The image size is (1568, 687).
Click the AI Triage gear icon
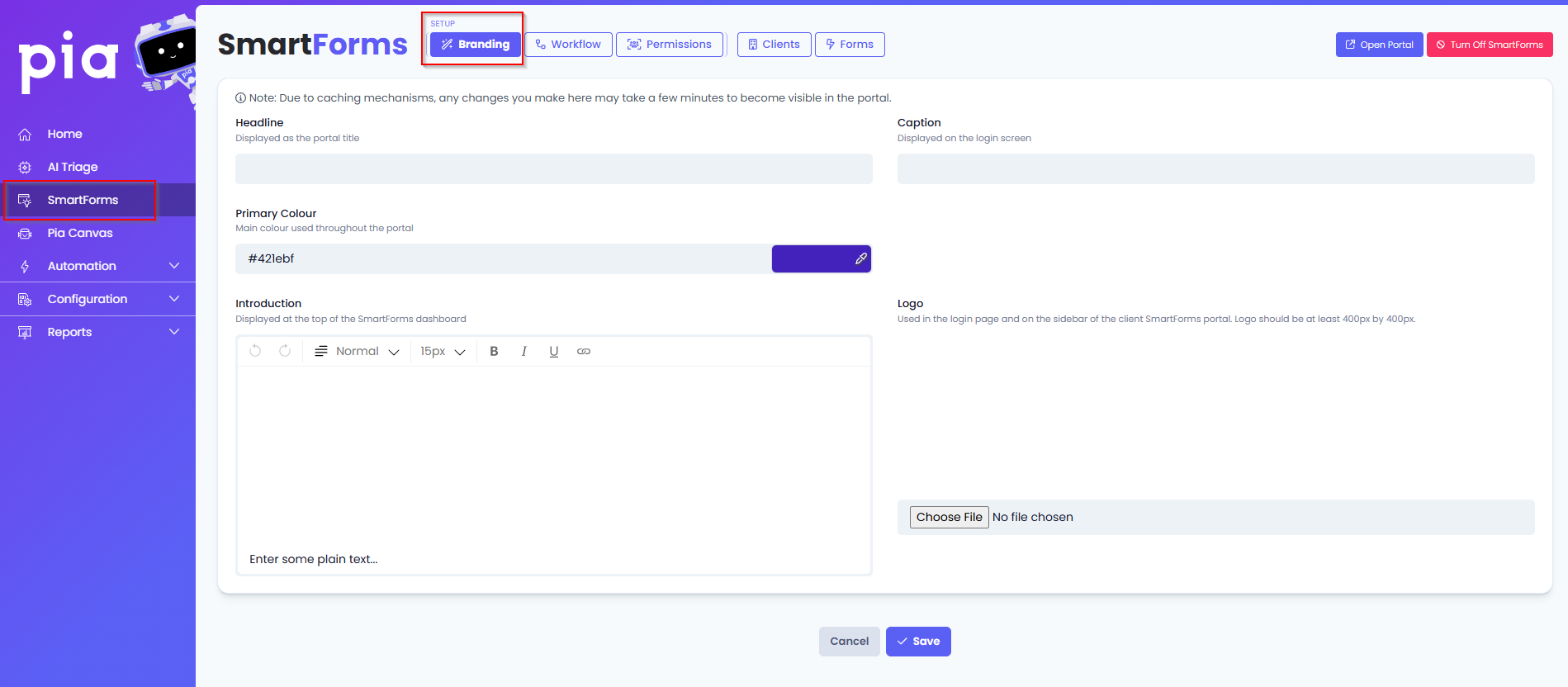click(25, 167)
